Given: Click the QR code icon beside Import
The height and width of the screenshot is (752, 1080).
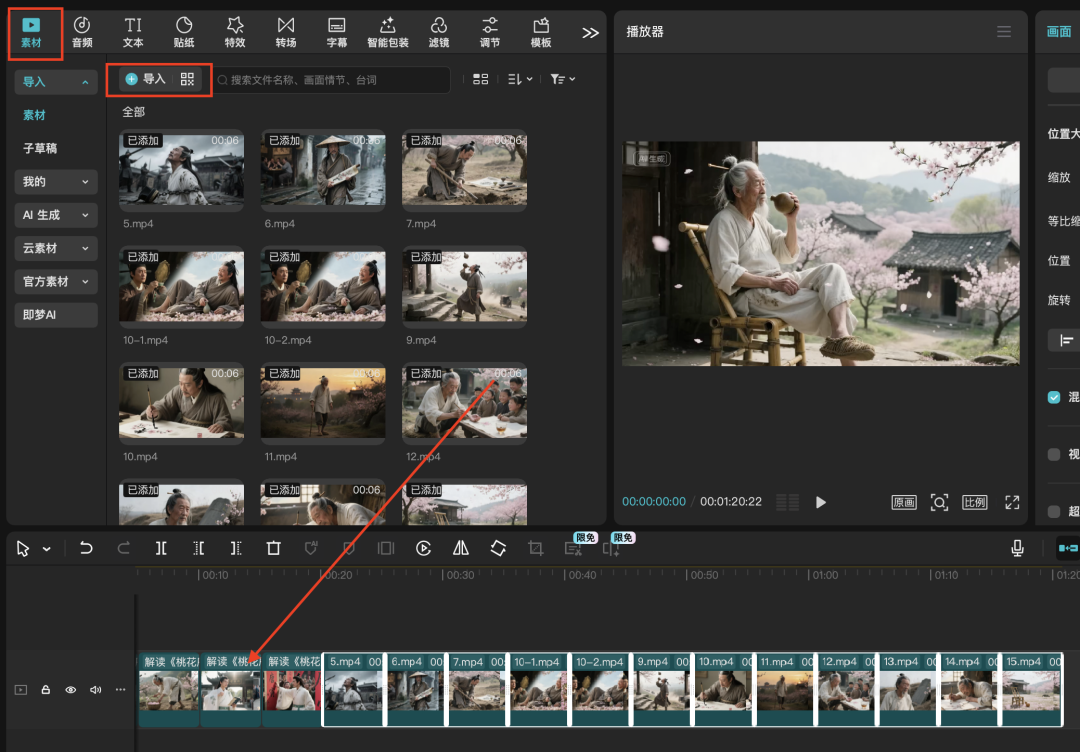Looking at the screenshot, I should (187, 79).
